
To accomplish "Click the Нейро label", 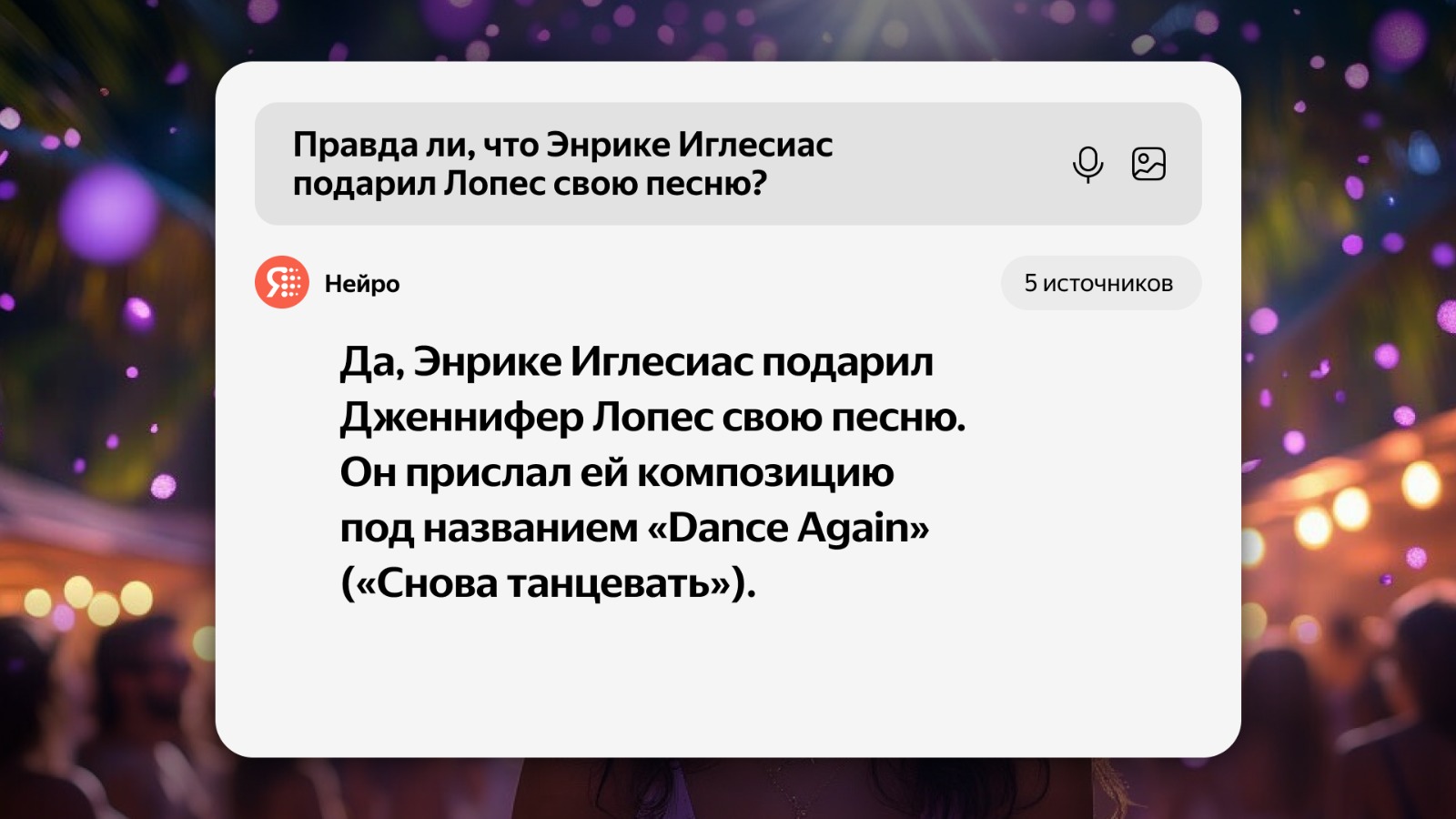I will click(x=362, y=284).
